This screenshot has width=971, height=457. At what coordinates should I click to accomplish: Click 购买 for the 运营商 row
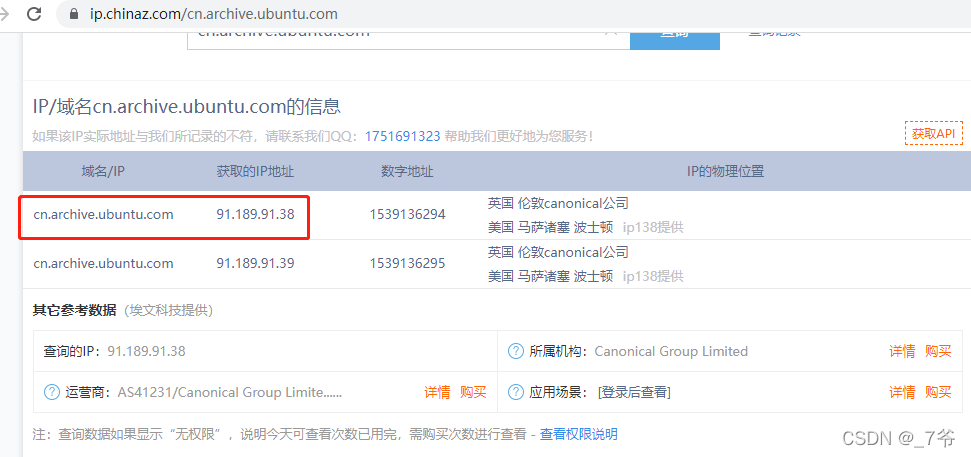473,392
